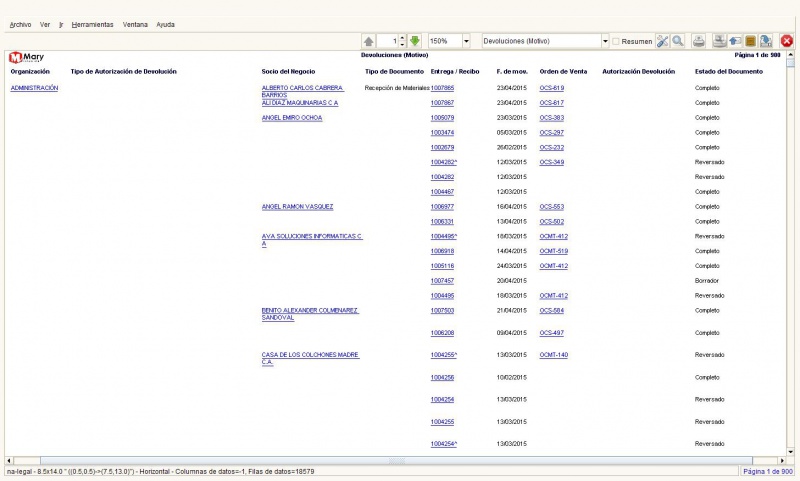The width and height of the screenshot is (800, 481).
Task: Click the send by email icon
Action: coord(735,41)
